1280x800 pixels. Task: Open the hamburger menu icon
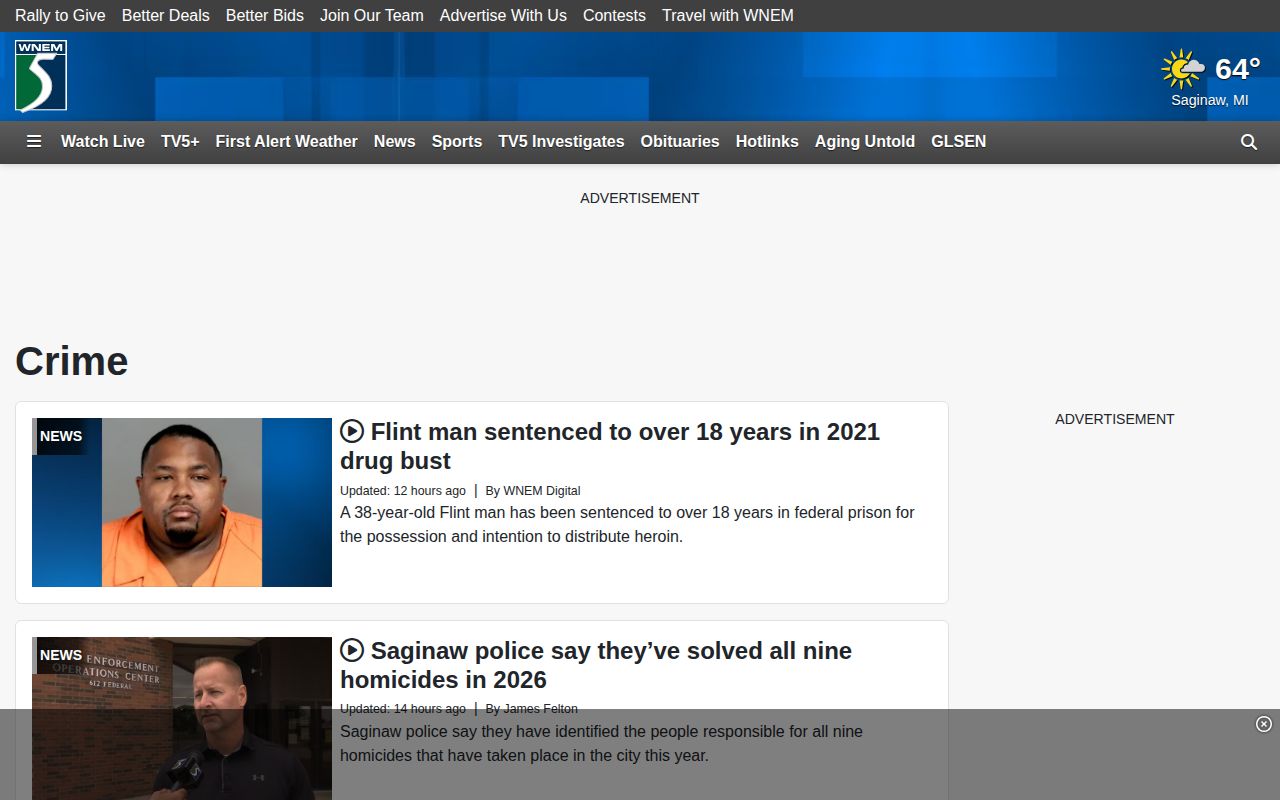(x=34, y=141)
